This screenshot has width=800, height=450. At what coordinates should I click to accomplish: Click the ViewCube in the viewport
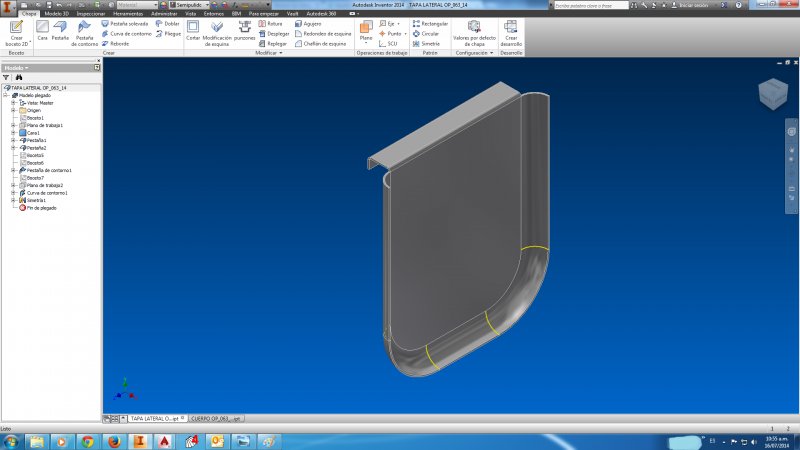pos(773,93)
